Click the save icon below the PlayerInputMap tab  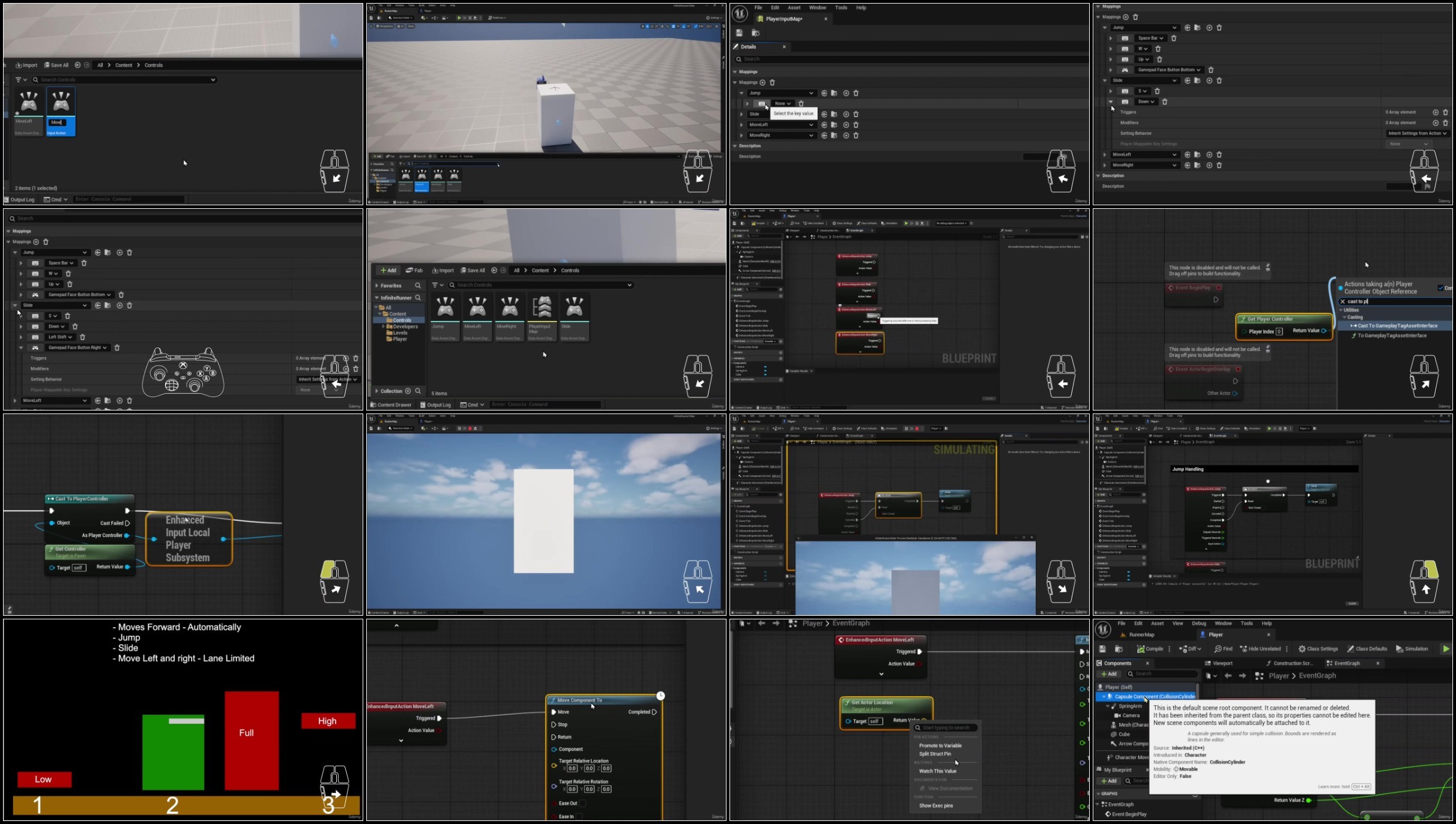739,33
